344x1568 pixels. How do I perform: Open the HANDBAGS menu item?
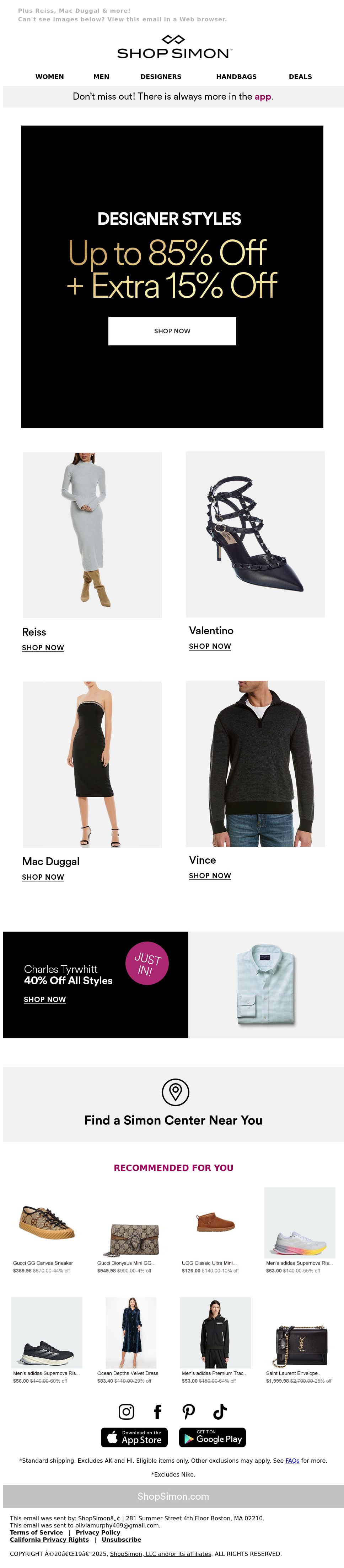click(x=236, y=77)
